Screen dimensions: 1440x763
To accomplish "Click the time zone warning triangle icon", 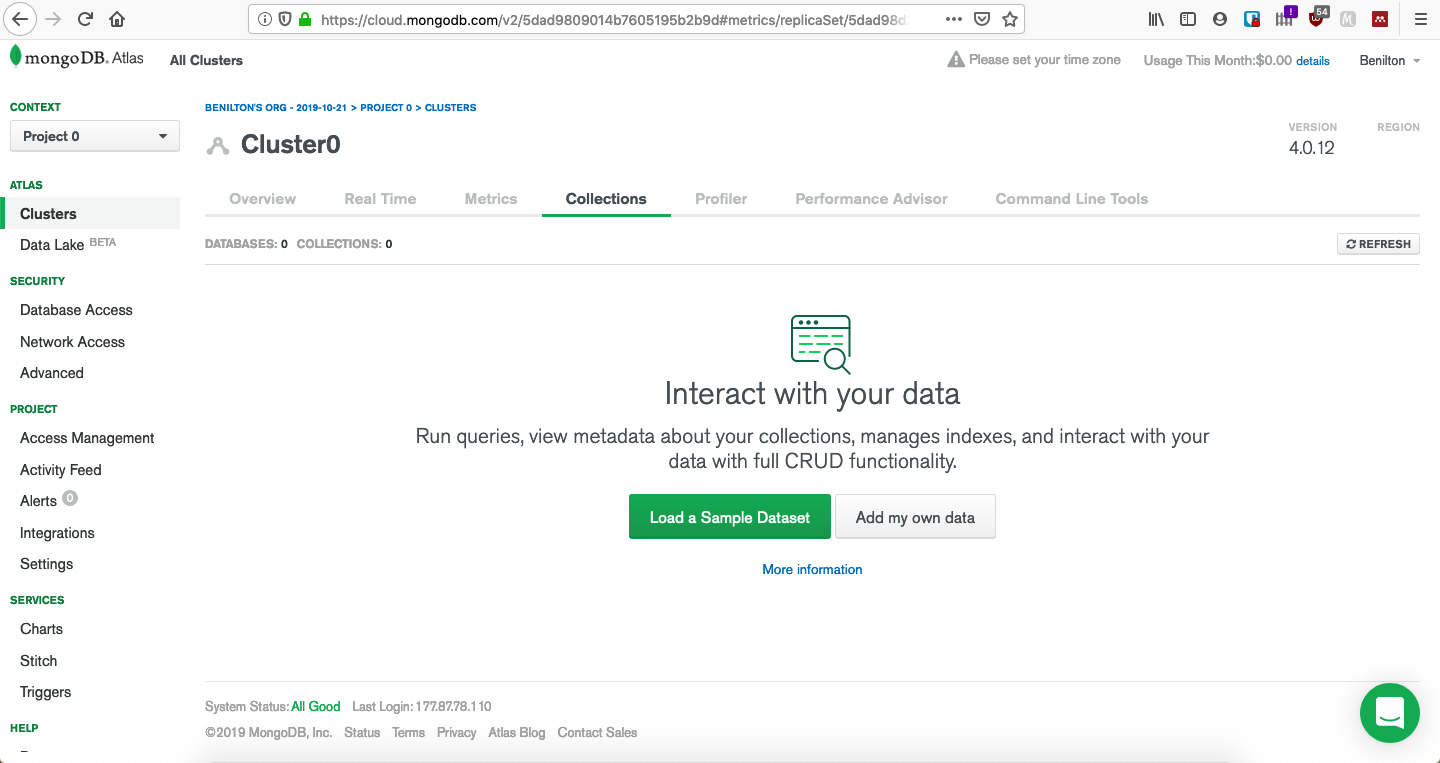I will (x=956, y=60).
